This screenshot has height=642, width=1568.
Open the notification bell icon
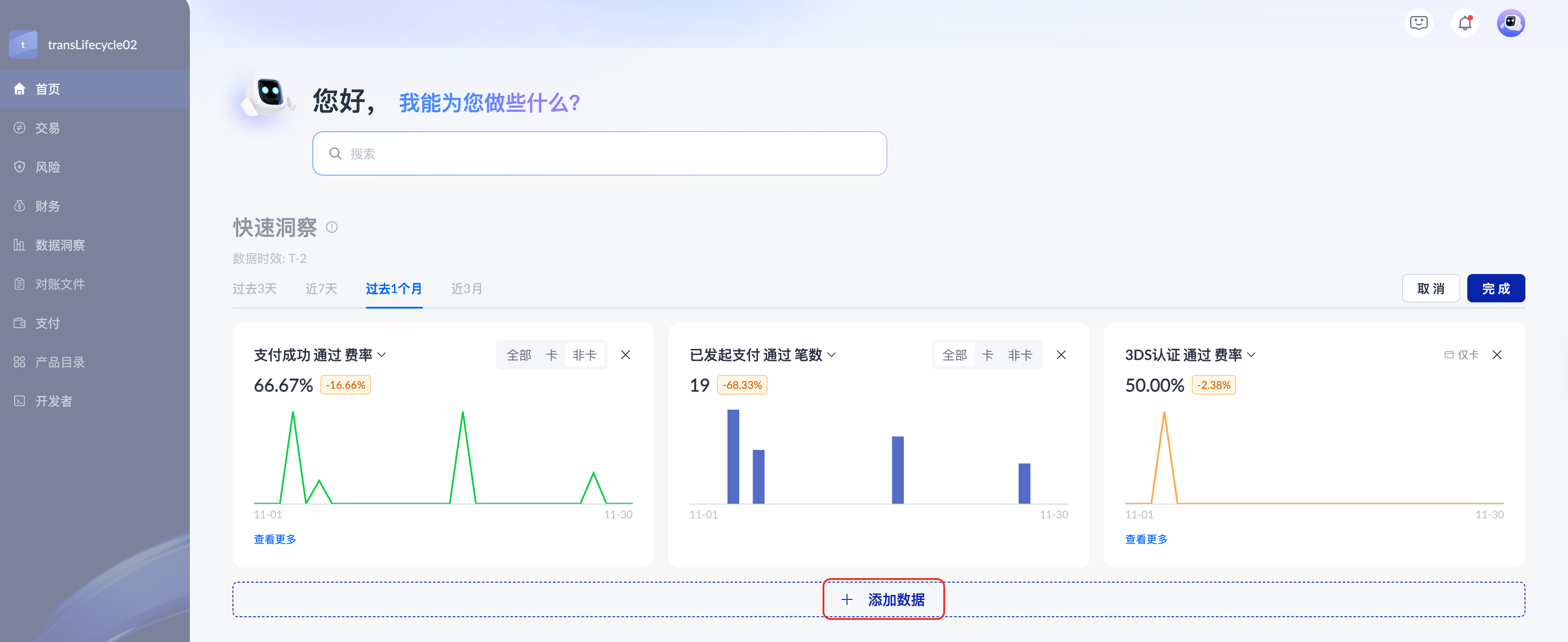(1465, 23)
